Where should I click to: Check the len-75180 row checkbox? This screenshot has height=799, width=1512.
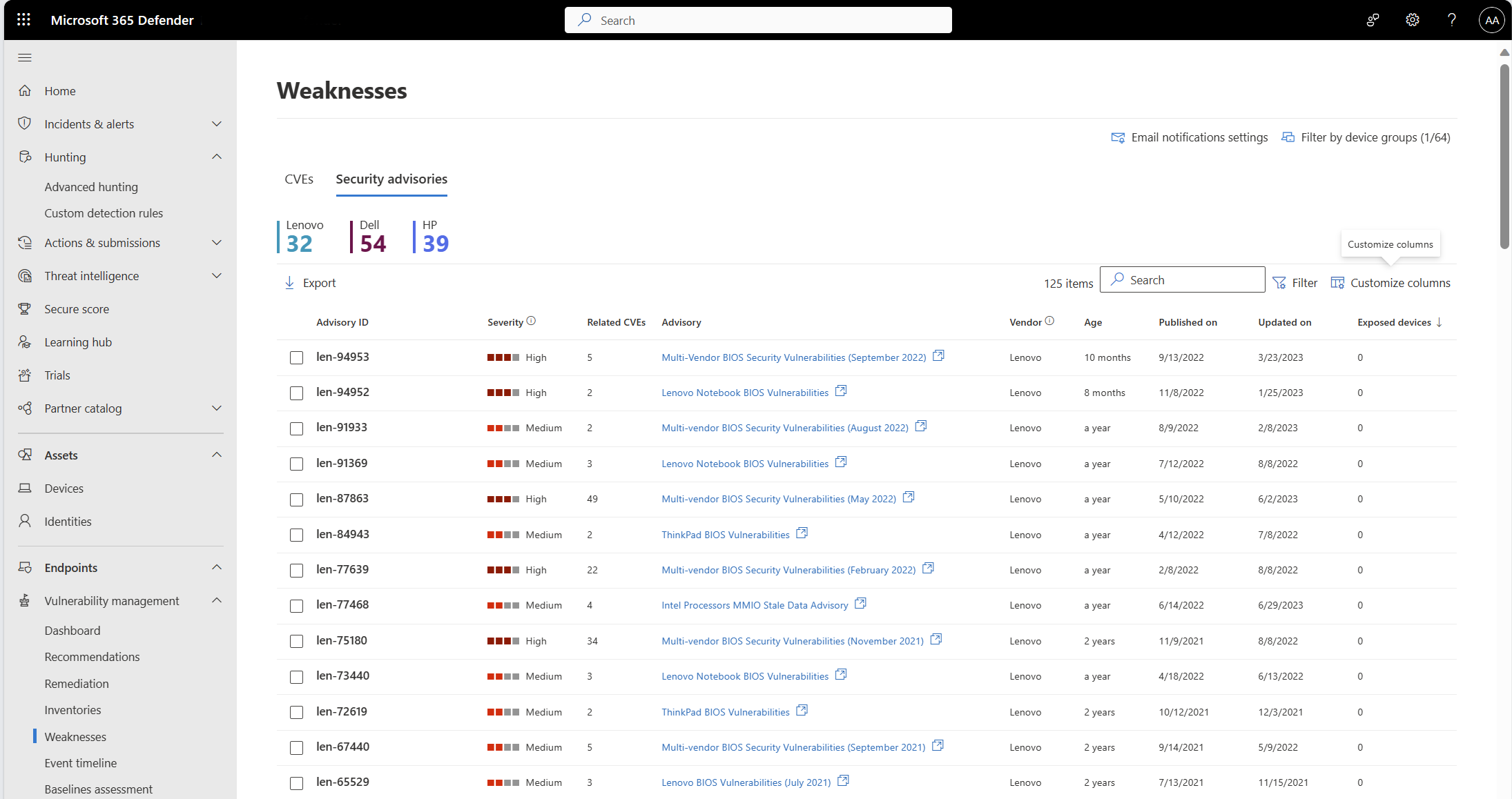[296, 641]
